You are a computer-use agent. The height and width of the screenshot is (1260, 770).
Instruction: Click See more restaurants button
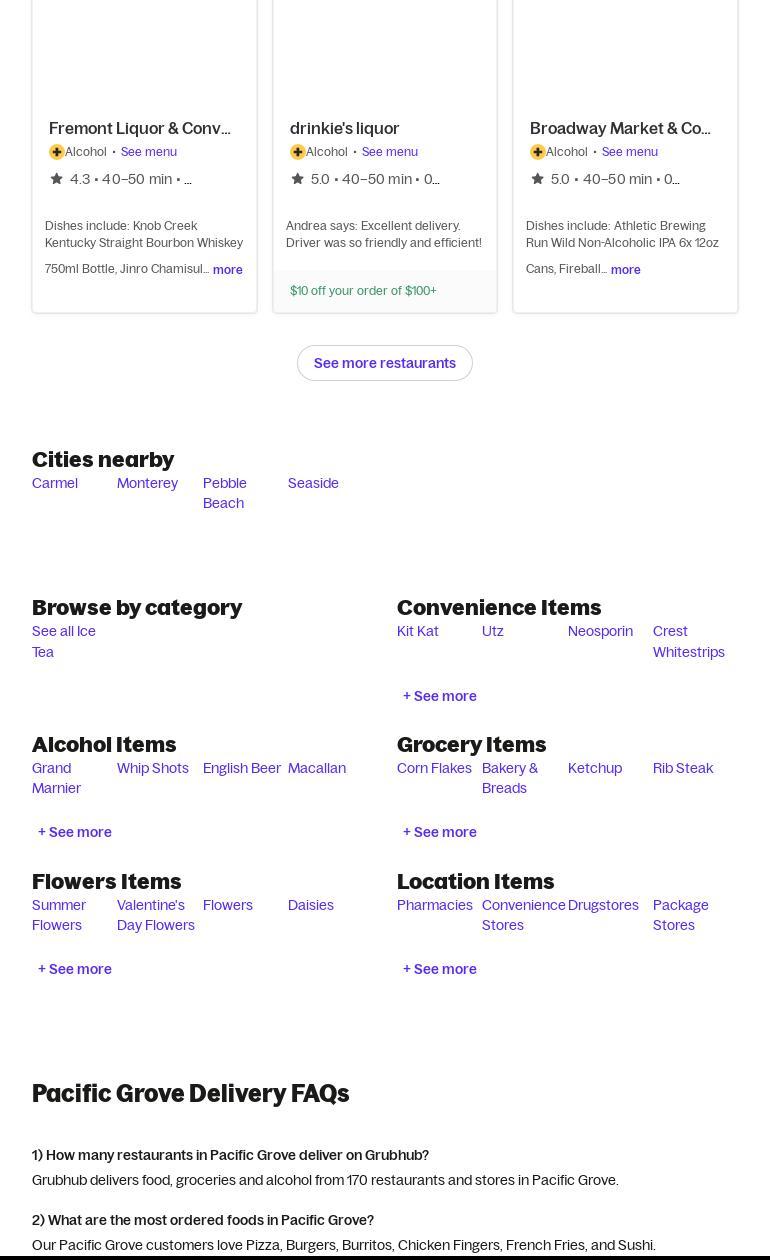[x=384, y=362]
